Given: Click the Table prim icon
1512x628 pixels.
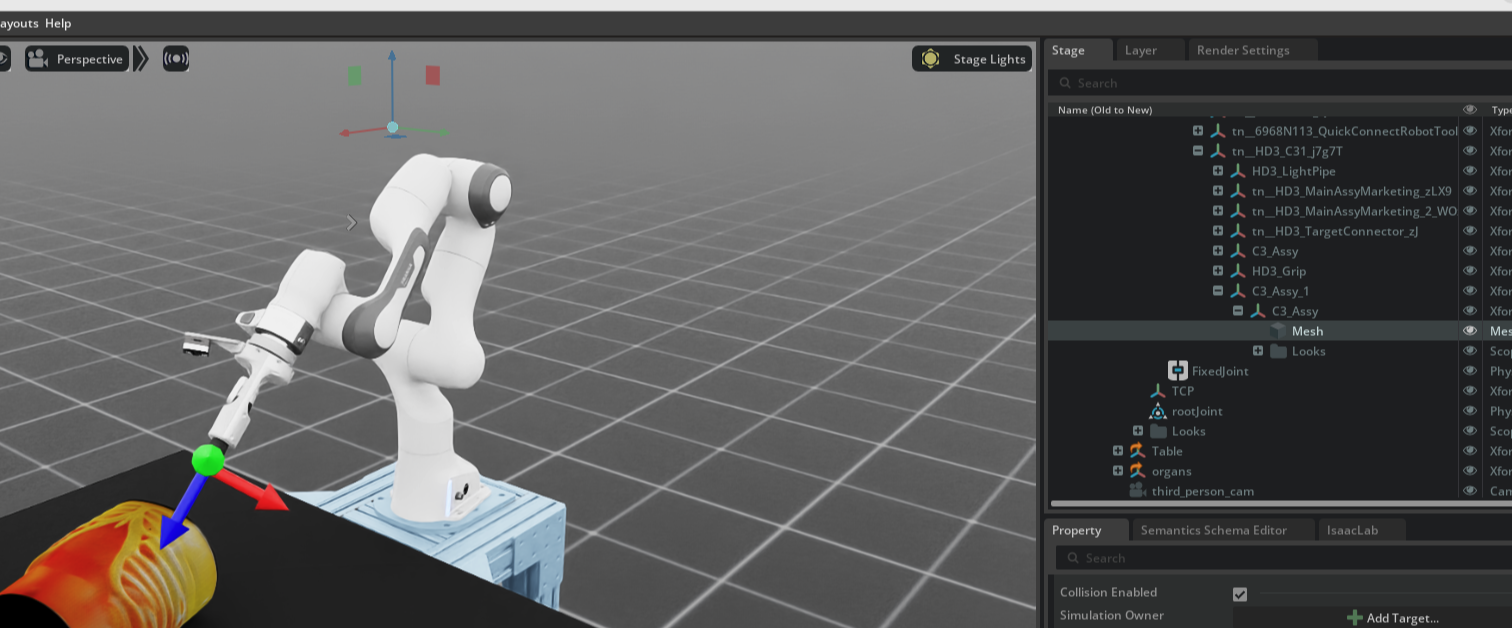Looking at the screenshot, I should pos(1137,451).
